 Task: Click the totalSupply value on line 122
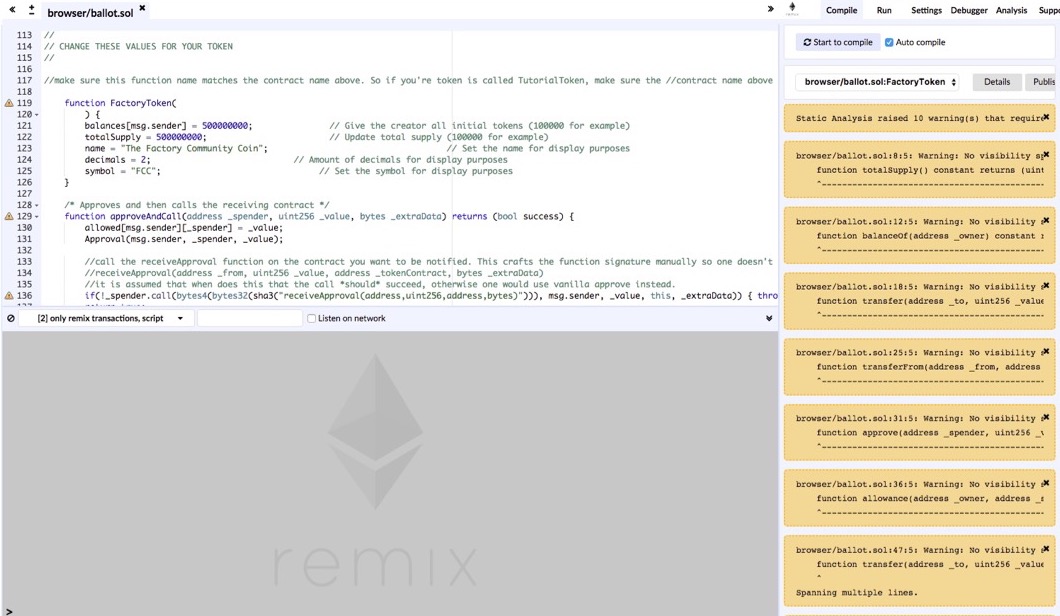click(178, 137)
